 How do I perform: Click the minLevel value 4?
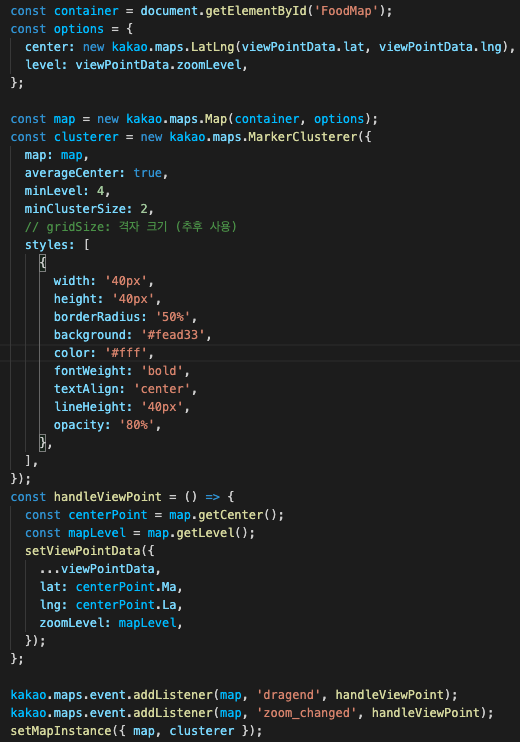coord(100,191)
